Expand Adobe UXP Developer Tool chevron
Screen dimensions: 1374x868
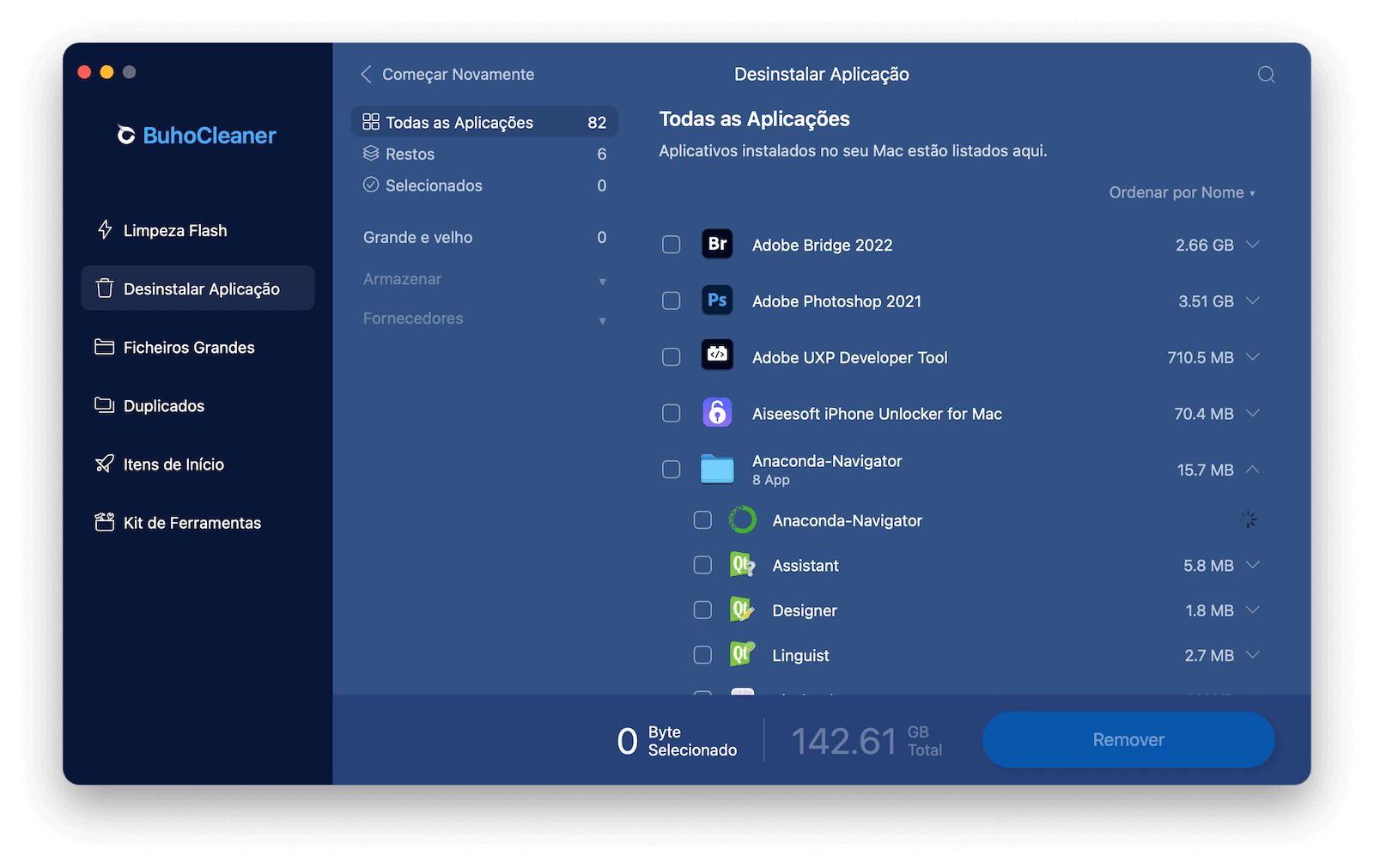pyautogui.click(x=1253, y=357)
